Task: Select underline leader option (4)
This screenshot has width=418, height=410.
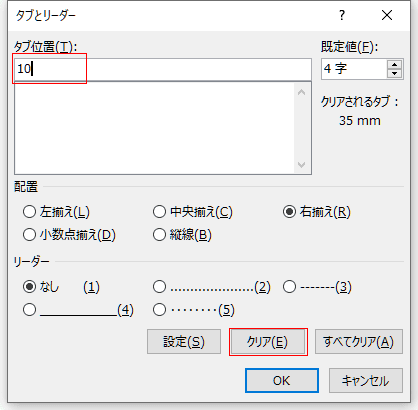Action: (78, 310)
